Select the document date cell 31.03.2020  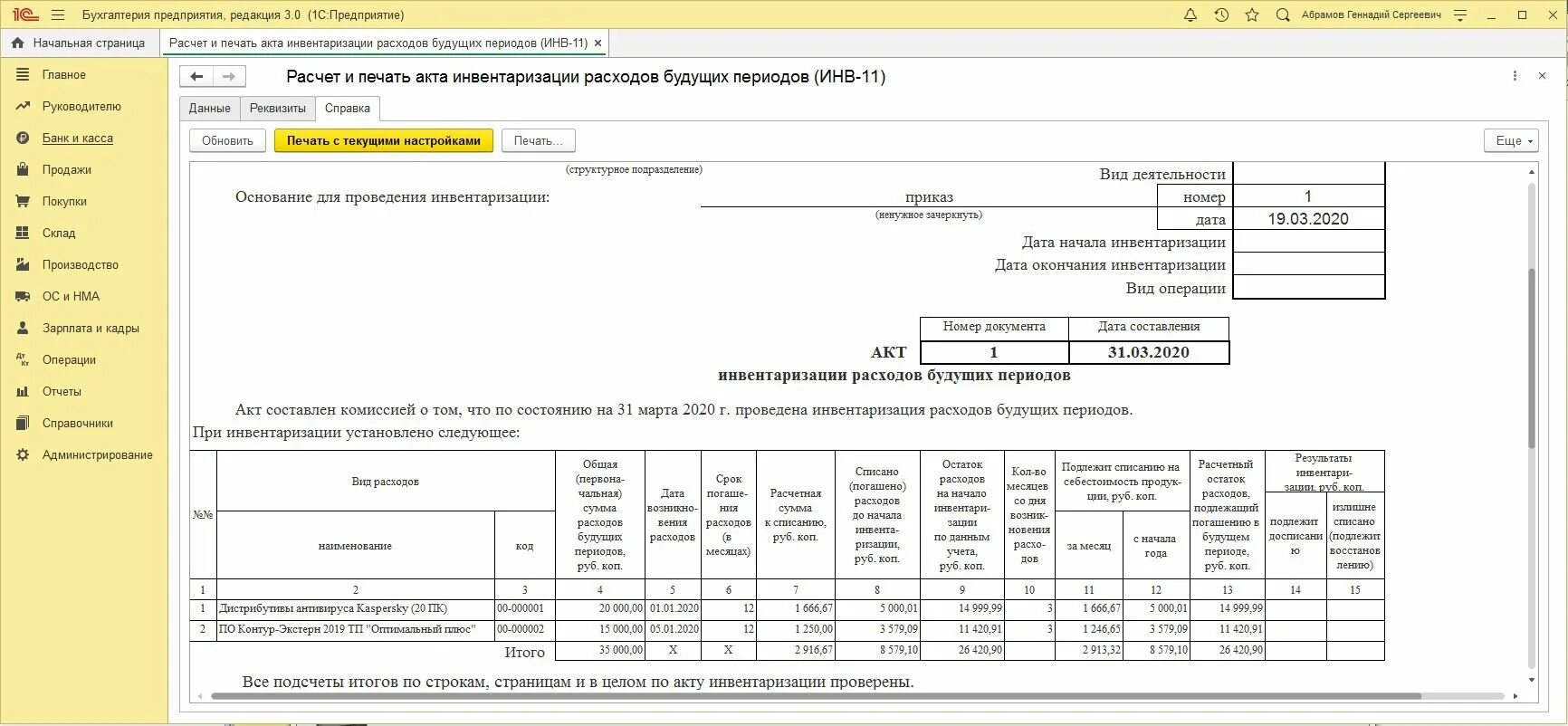pos(1149,352)
